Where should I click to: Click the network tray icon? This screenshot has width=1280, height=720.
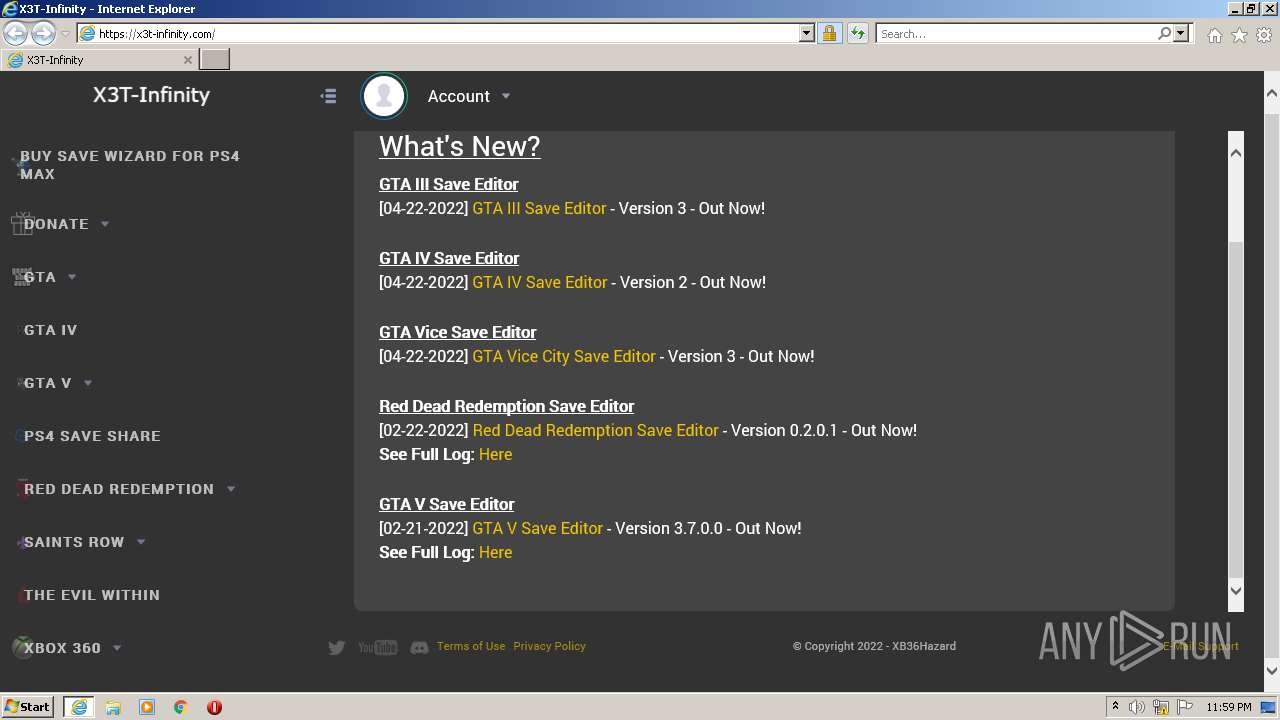pos(1161,707)
